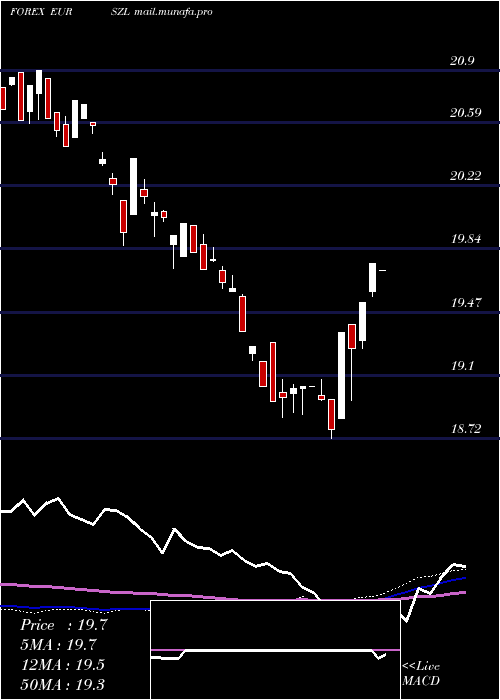Click inside the MACD inset chart box
This screenshot has height=700, width=500.
coord(275,650)
